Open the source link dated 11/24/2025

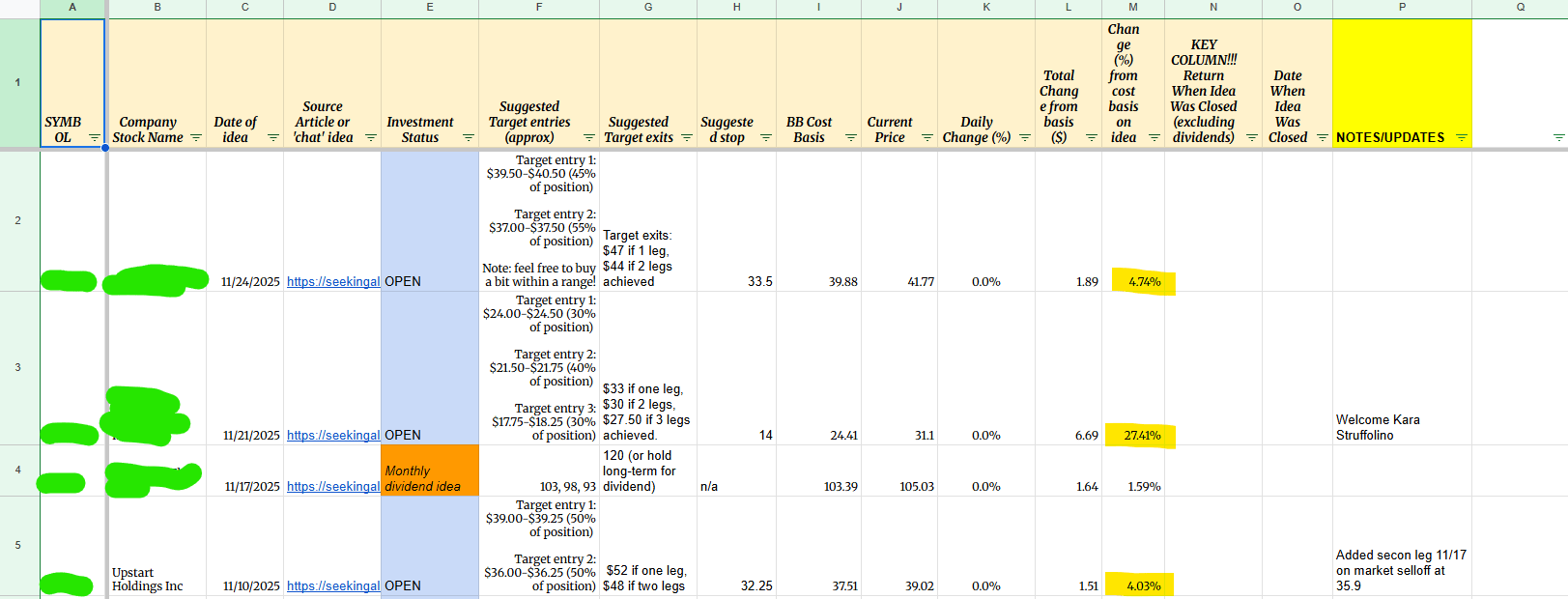tap(332, 282)
